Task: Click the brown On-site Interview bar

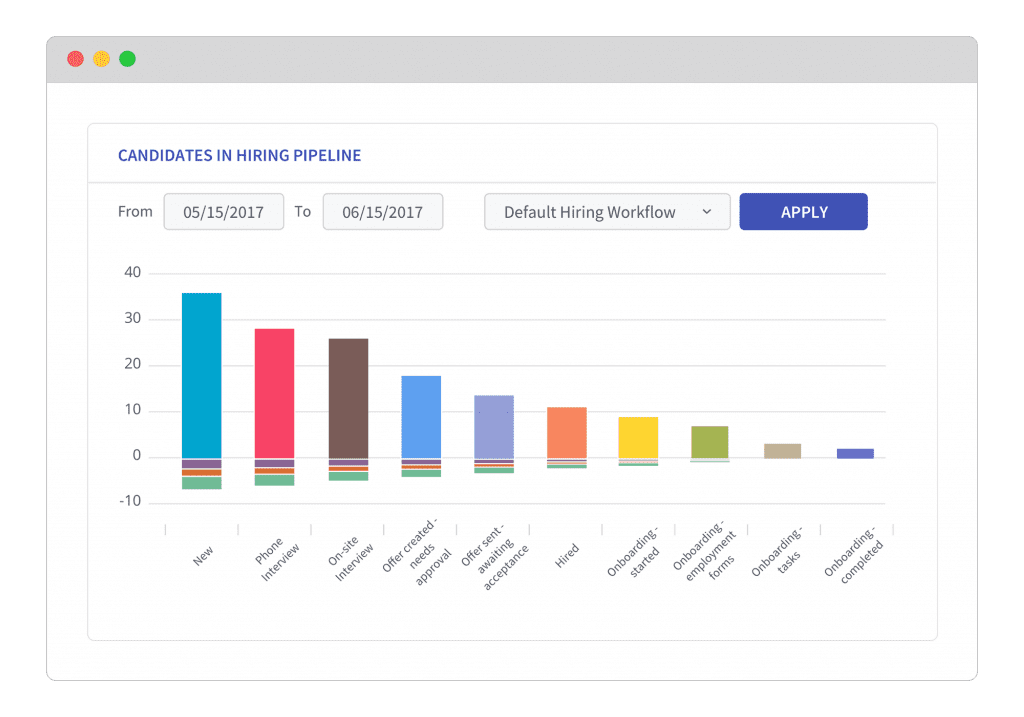Action: [x=347, y=398]
